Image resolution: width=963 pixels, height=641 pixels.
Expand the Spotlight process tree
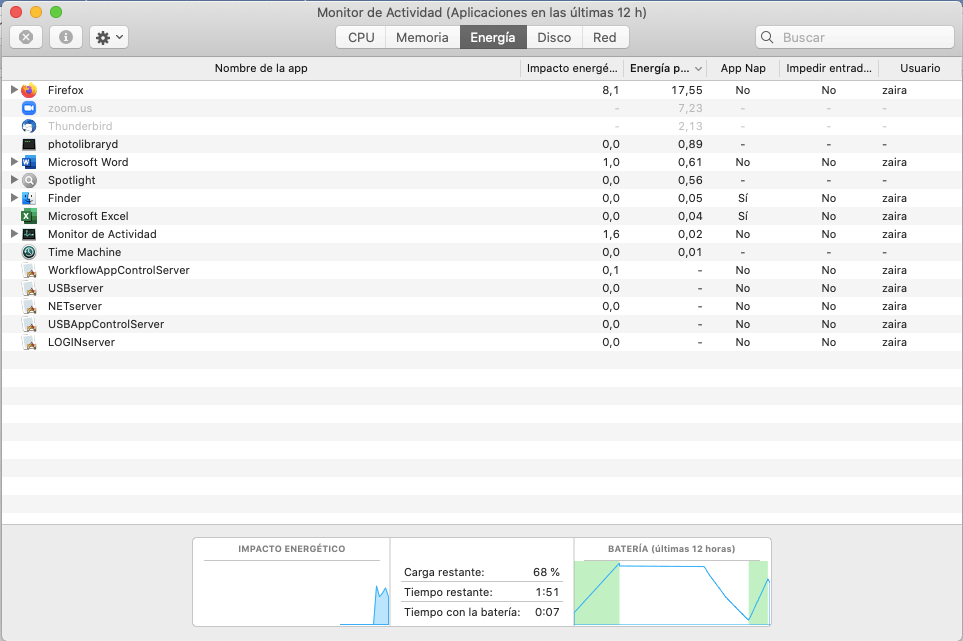click(14, 180)
